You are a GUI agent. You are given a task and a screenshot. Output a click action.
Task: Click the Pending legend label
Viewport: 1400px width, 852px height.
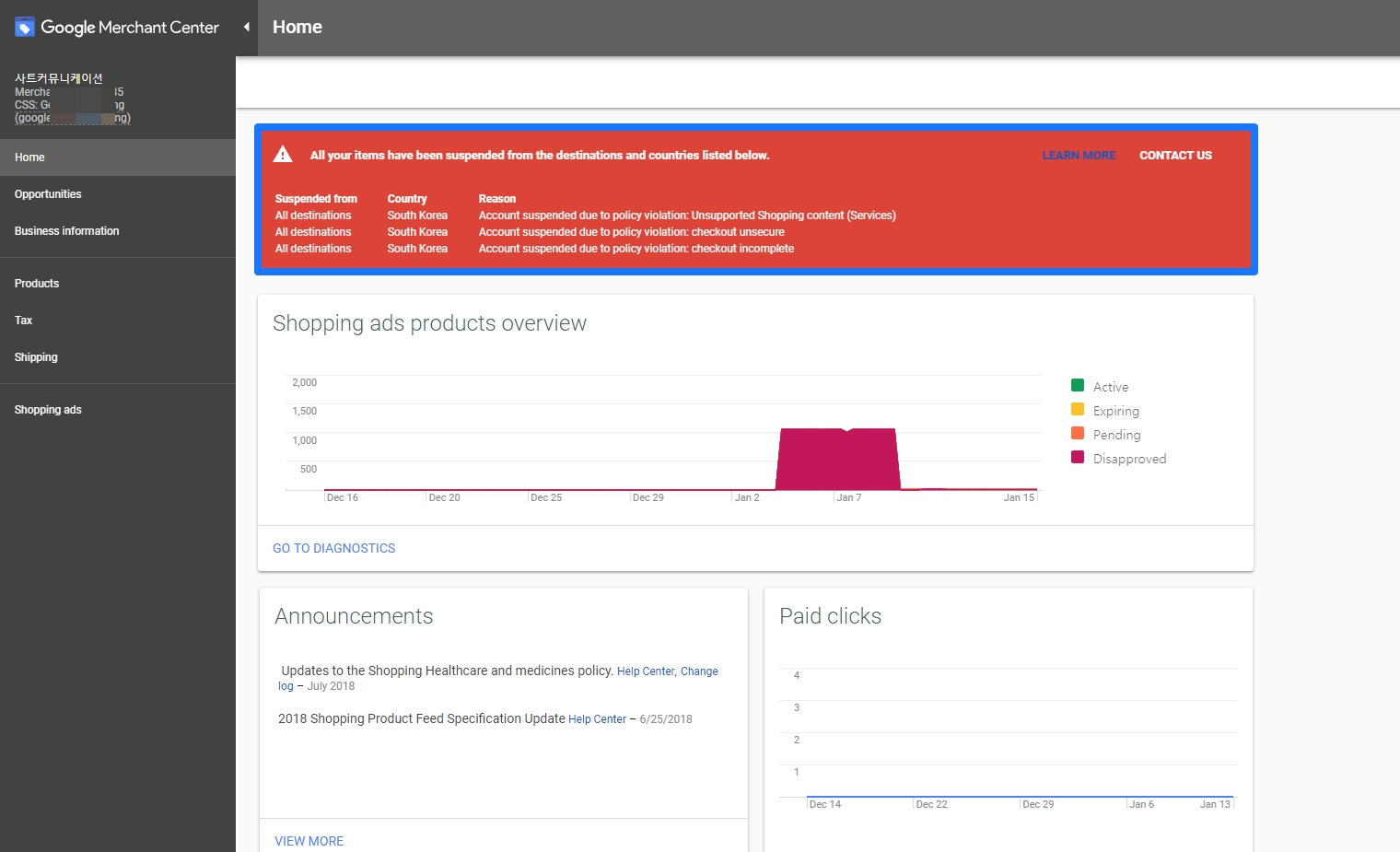[1117, 435]
